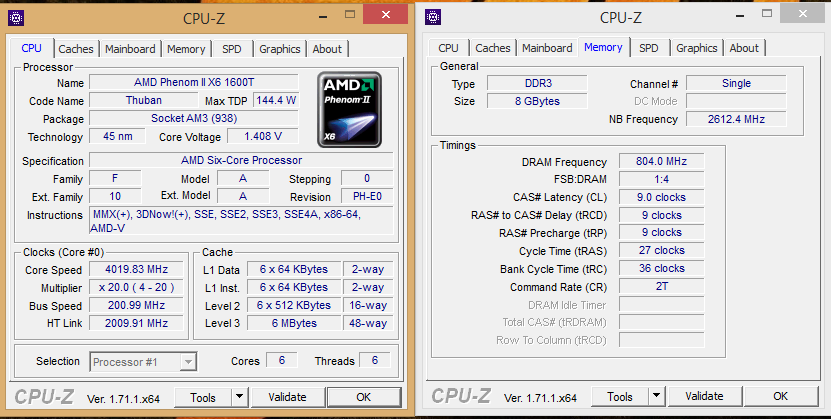Click the 8 GBytes memory size value
The height and width of the screenshot is (419, 831).
point(537,102)
